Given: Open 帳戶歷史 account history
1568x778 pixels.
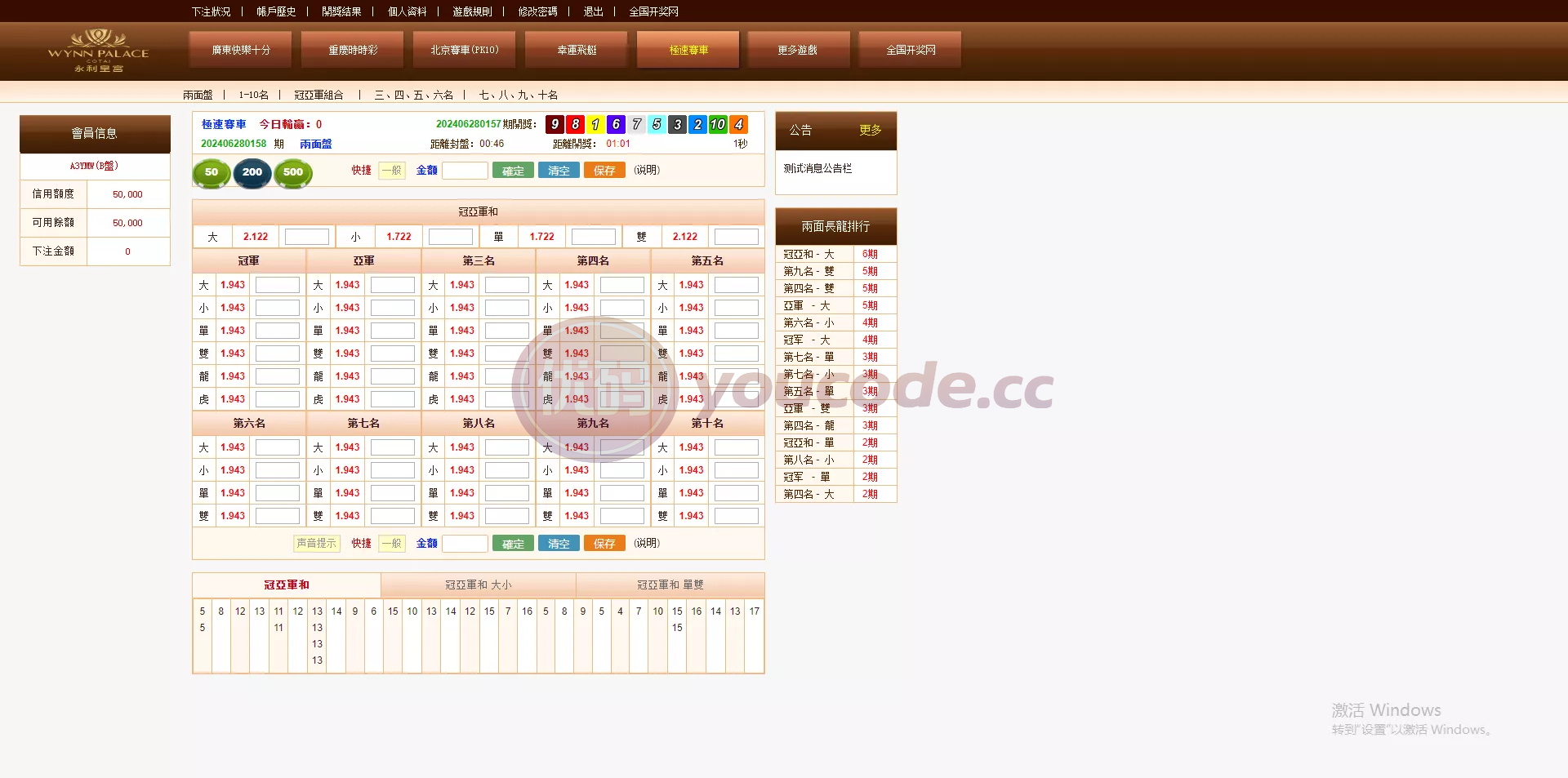Looking at the screenshot, I should click(x=276, y=11).
